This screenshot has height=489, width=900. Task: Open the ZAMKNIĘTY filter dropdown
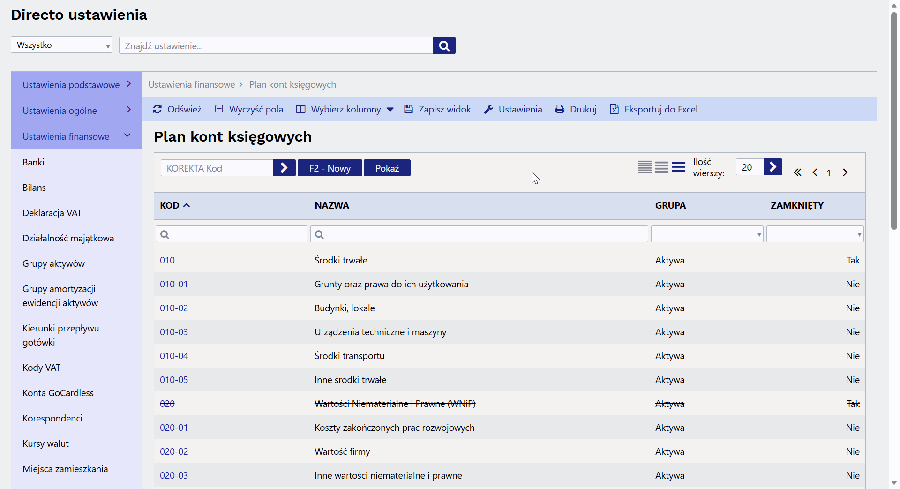[814, 234]
